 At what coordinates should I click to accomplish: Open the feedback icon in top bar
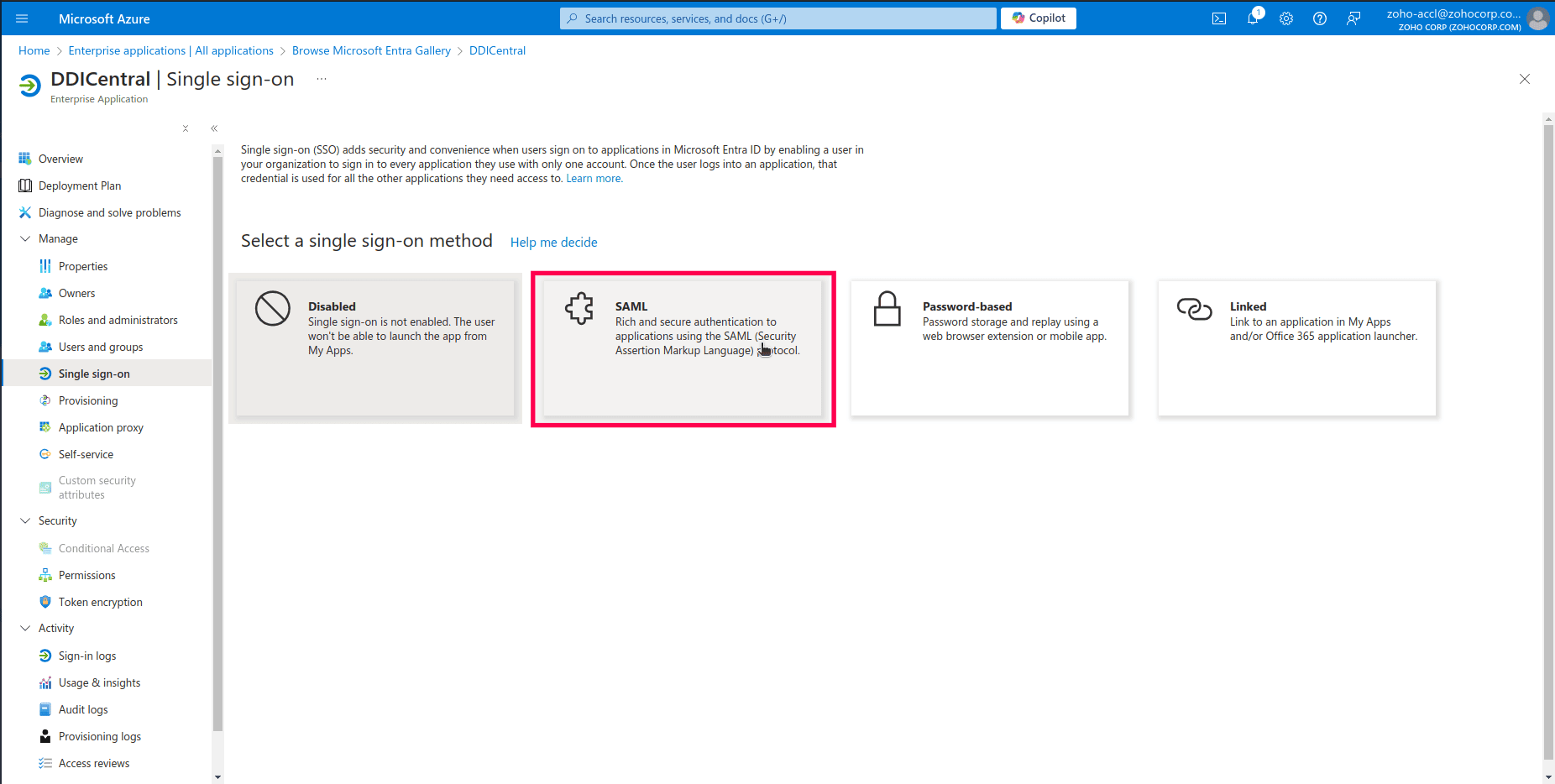tap(1353, 18)
